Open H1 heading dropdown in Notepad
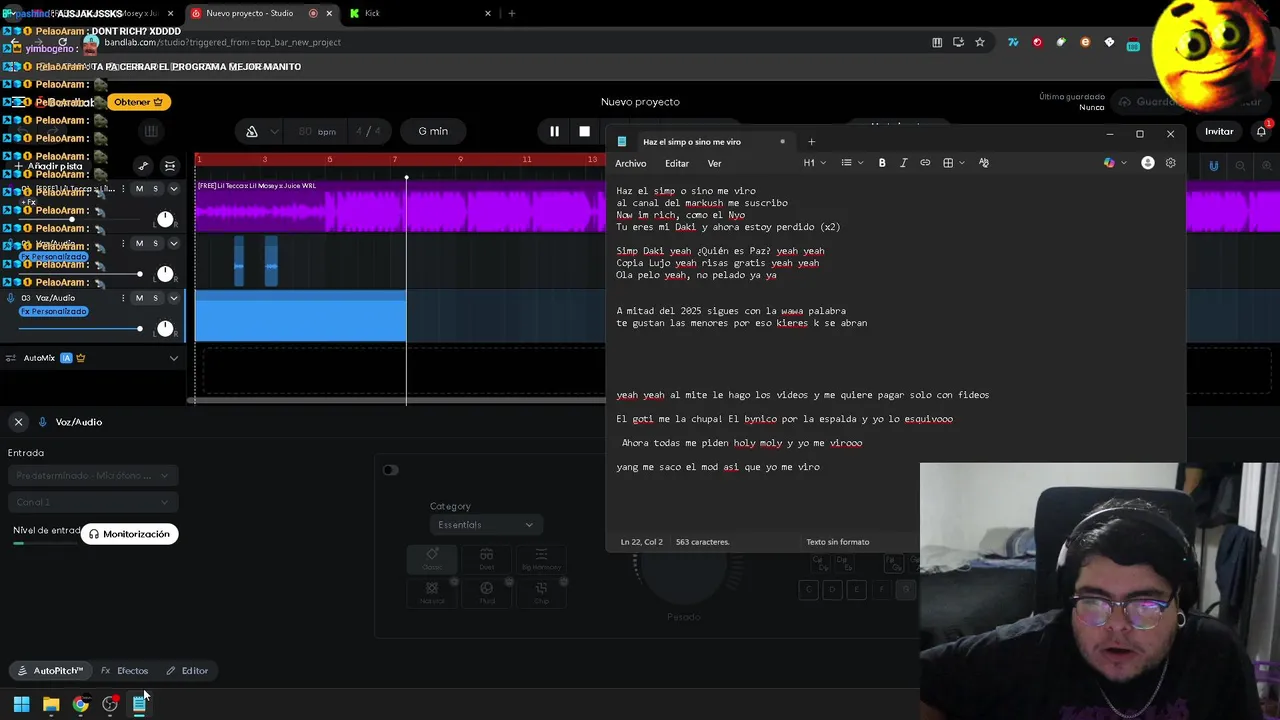1280x720 pixels. click(x=814, y=163)
